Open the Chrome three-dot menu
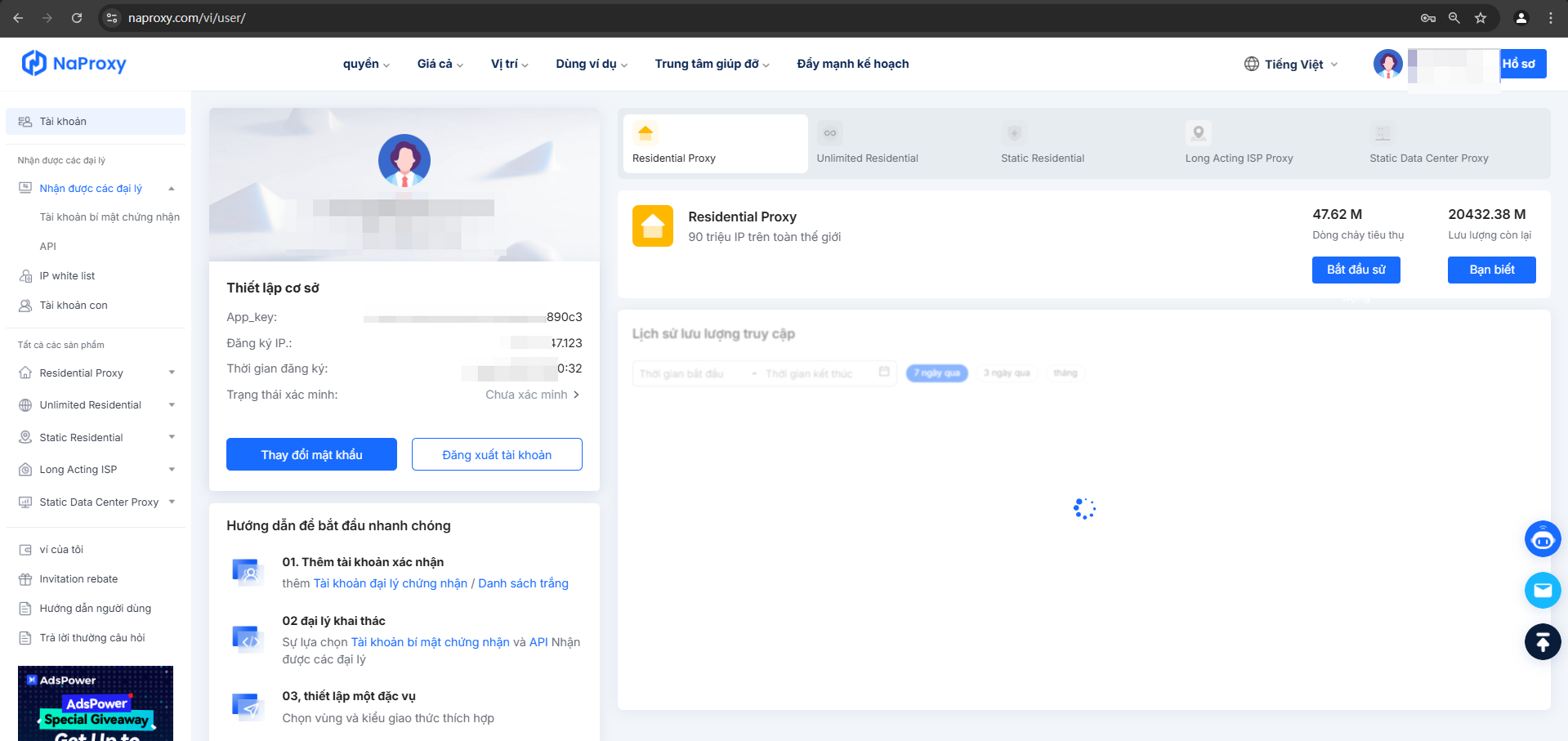This screenshot has height=741, width=1568. 1551,18
